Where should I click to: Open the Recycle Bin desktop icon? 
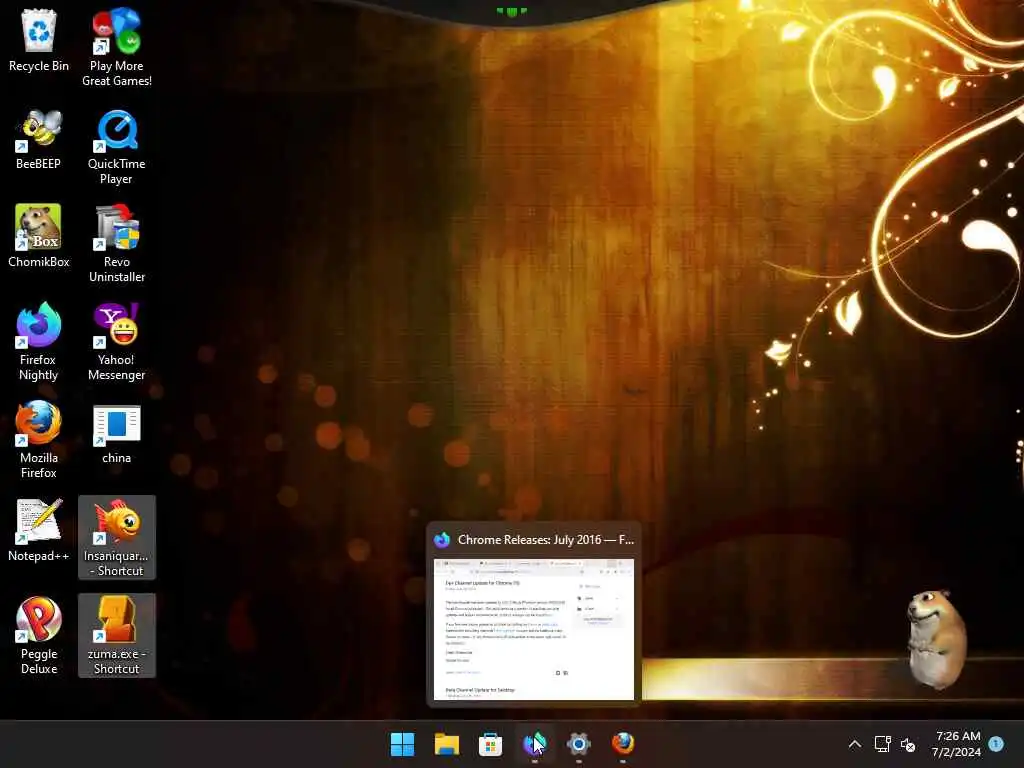coord(39,40)
